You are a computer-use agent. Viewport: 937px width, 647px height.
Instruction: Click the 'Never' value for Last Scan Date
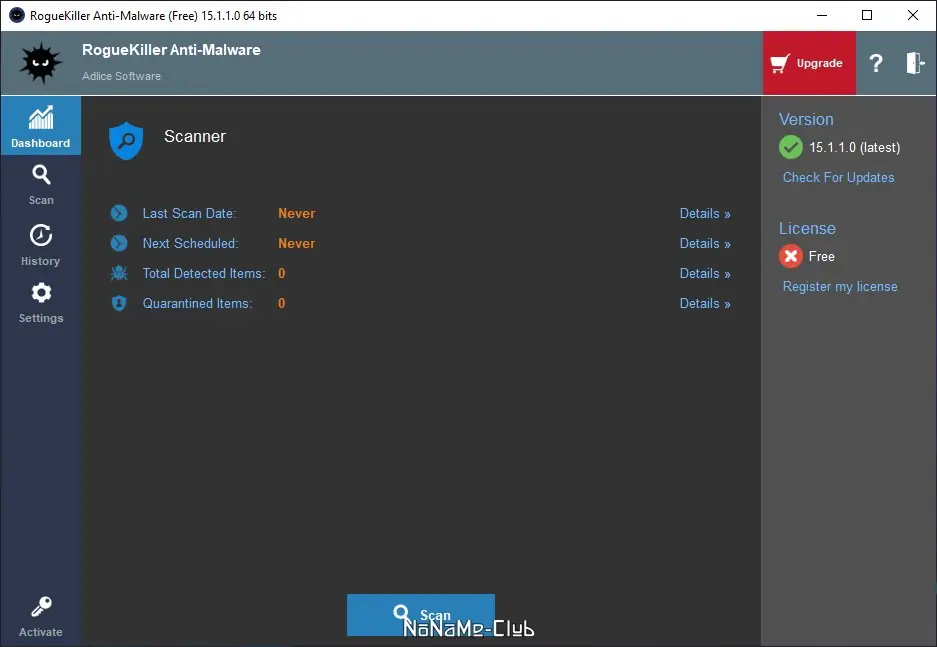pos(296,213)
